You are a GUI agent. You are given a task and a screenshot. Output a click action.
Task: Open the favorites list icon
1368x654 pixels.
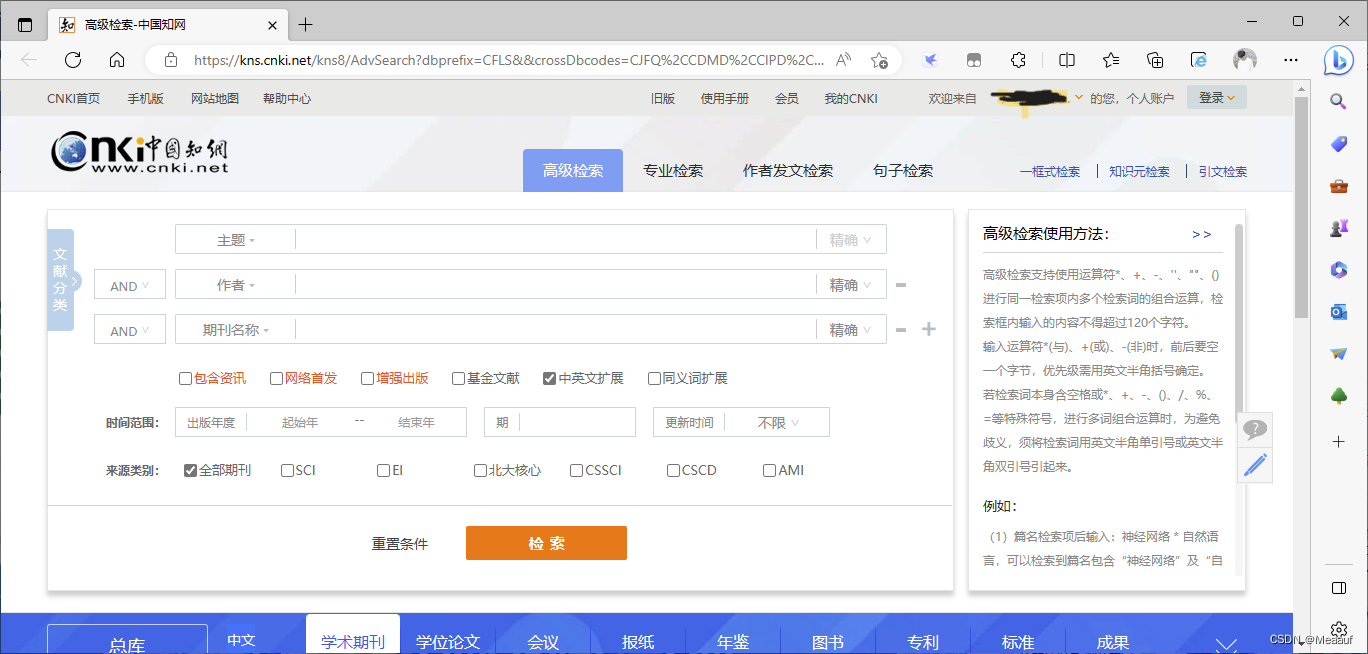[x=1111, y=60]
